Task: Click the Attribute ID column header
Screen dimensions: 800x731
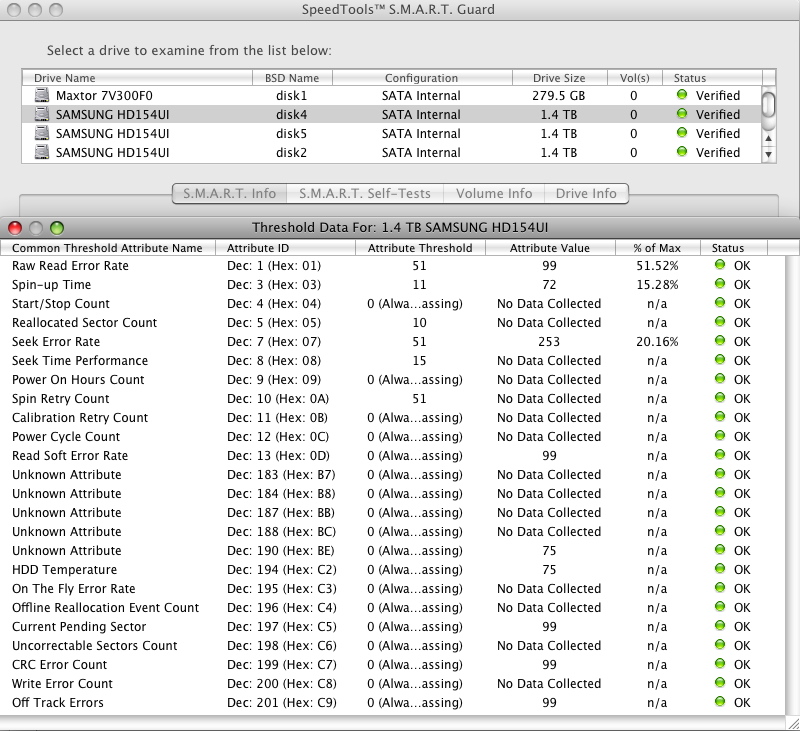Action: tap(285, 248)
